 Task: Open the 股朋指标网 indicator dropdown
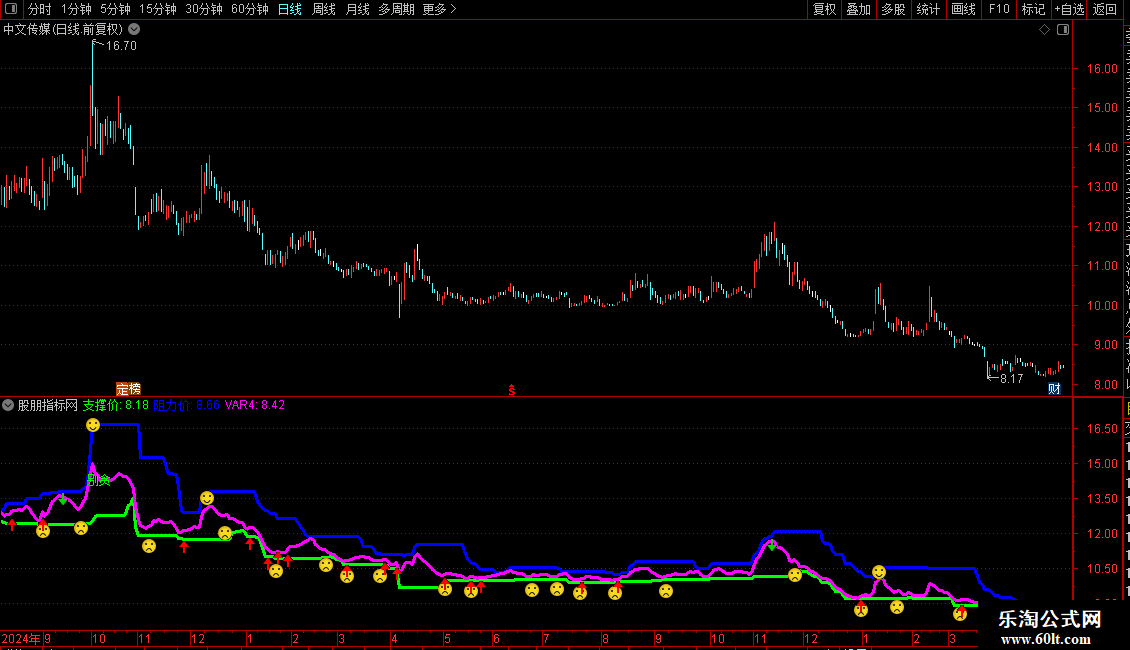click(x=8, y=405)
